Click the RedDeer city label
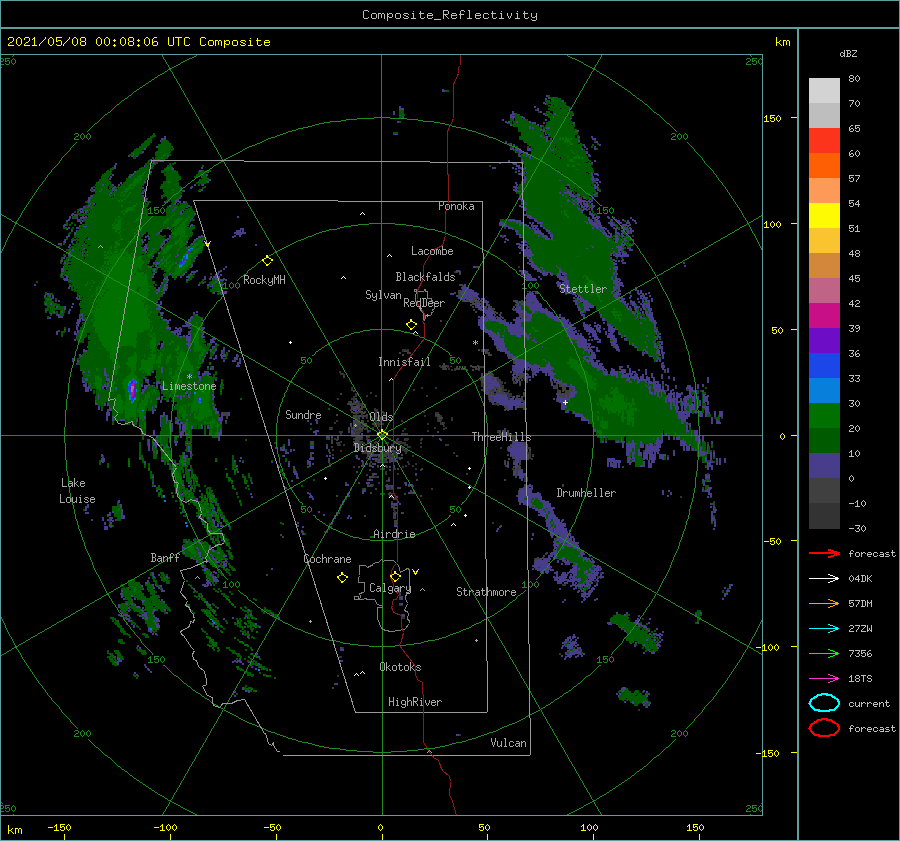Viewport: 900px width, 841px height. click(x=424, y=303)
